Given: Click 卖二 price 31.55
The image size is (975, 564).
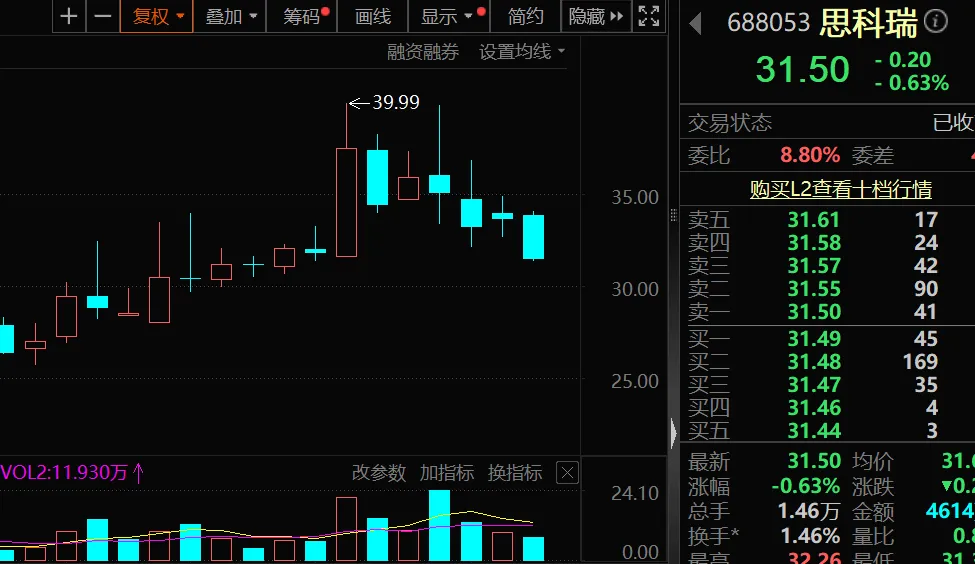Looking at the screenshot, I should pyautogui.click(x=814, y=289).
